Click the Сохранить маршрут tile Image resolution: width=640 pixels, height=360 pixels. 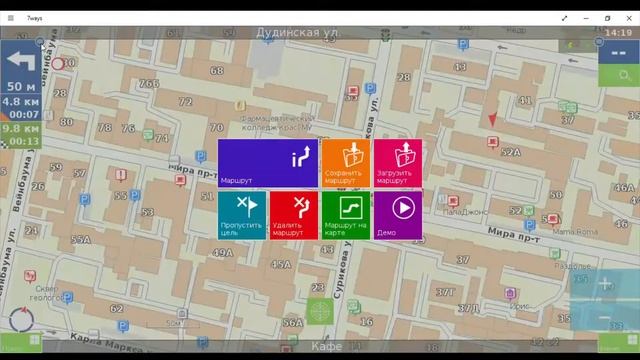click(346, 163)
